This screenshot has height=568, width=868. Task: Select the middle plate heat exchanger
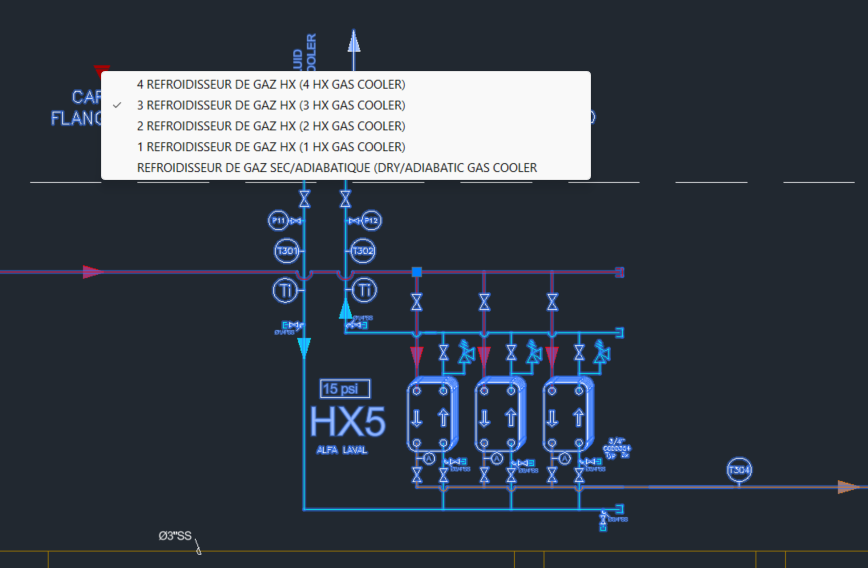pos(500,414)
